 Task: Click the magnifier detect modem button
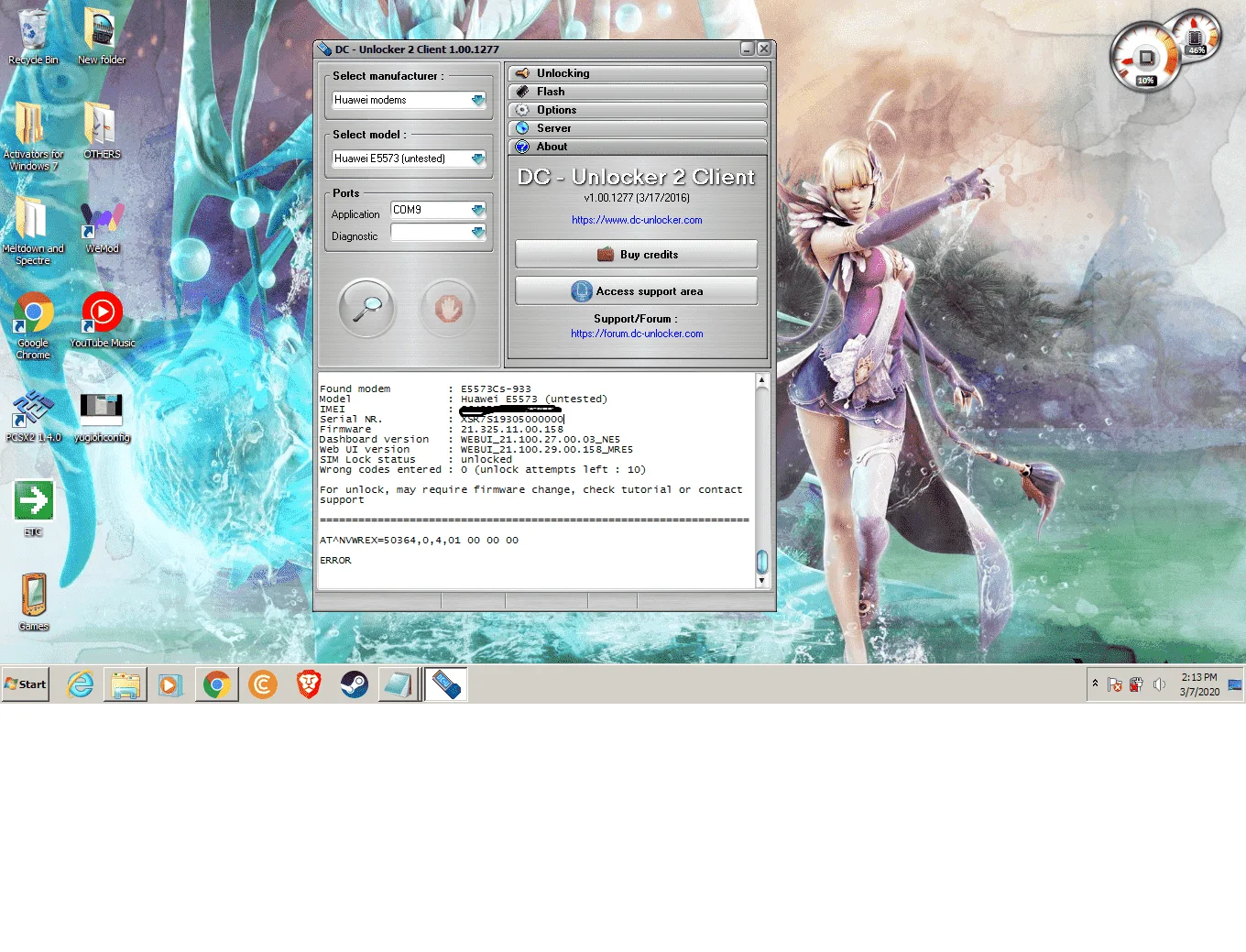tap(366, 309)
